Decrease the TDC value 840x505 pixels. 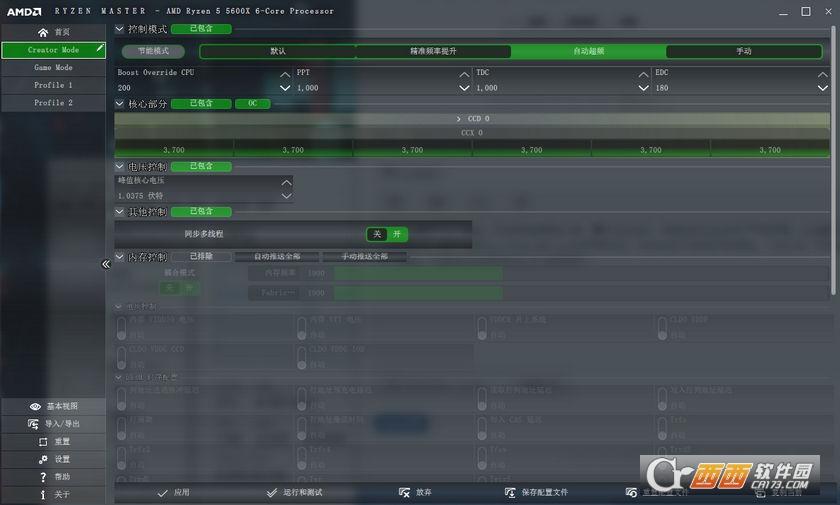[643, 88]
